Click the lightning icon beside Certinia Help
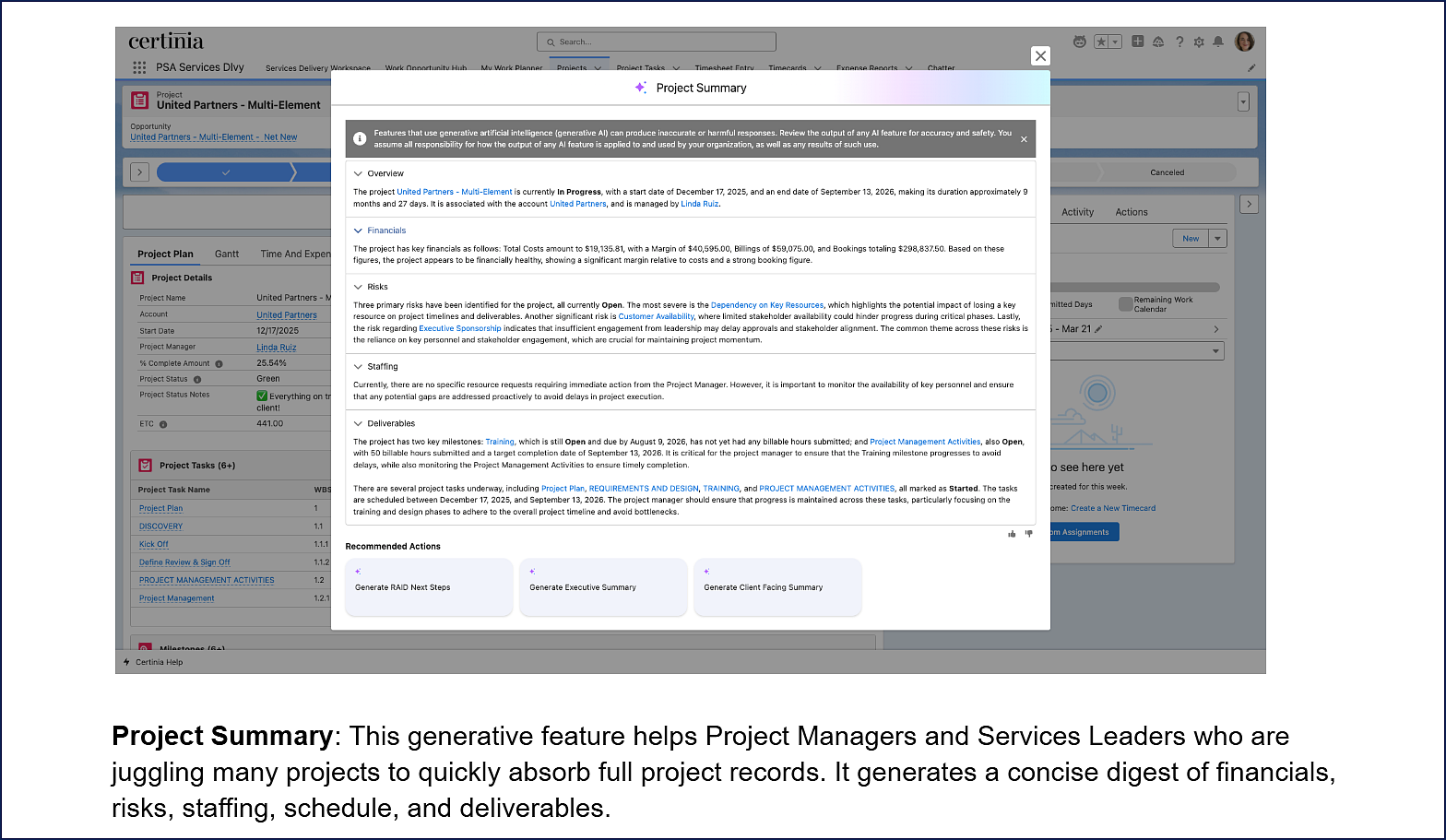The height and width of the screenshot is (840, 1446). click(127, 662)
